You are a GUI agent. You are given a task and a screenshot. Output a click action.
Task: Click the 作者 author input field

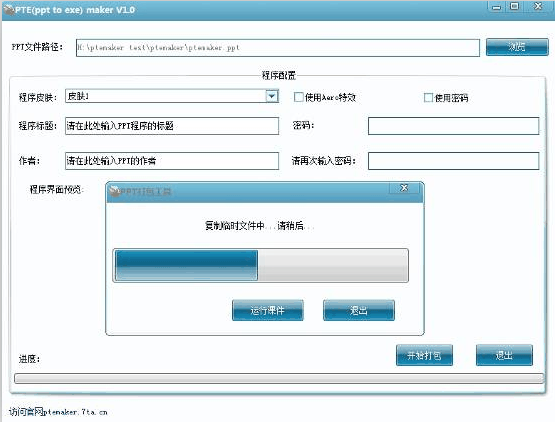pyautogui.click(x=172, y=161)
